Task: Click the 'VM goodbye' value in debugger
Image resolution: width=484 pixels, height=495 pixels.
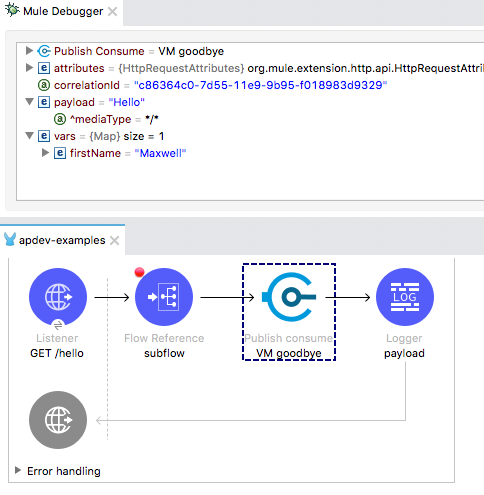Action: [x=191, y=51]
